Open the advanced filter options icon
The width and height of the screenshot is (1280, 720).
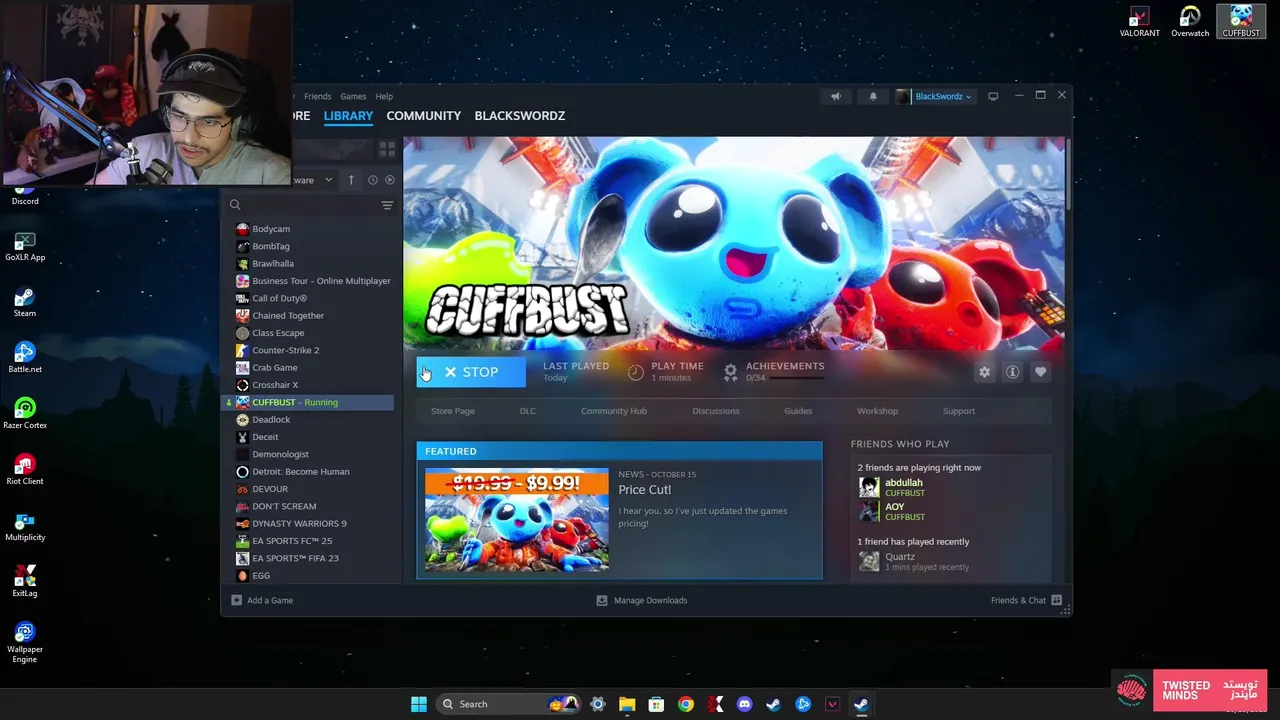point(387,205)
